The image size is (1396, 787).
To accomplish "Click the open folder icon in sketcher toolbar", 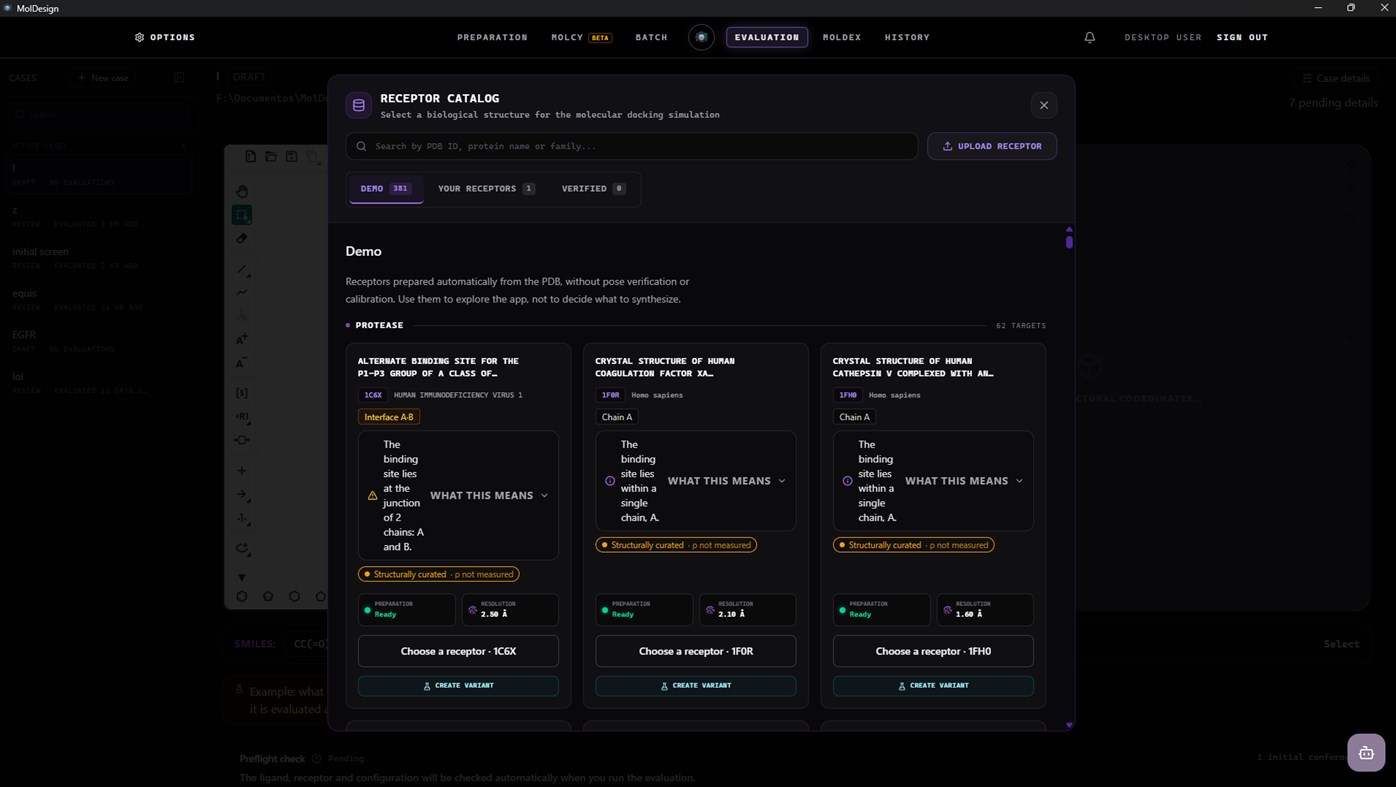I will coord(271,157).
